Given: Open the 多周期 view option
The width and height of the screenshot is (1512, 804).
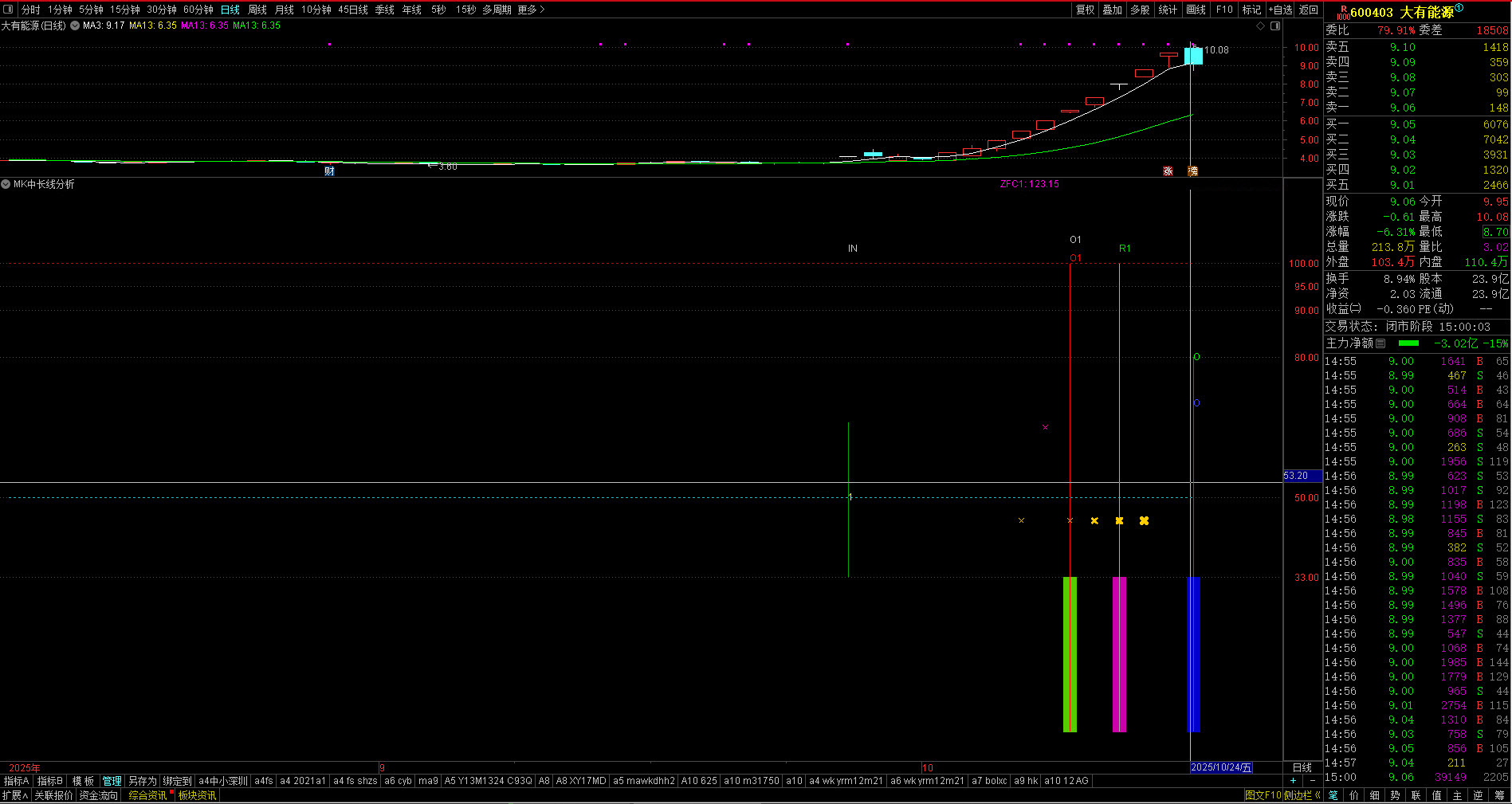Looking at the screenshot, I should pyautogui.click(x=497, y=10).
